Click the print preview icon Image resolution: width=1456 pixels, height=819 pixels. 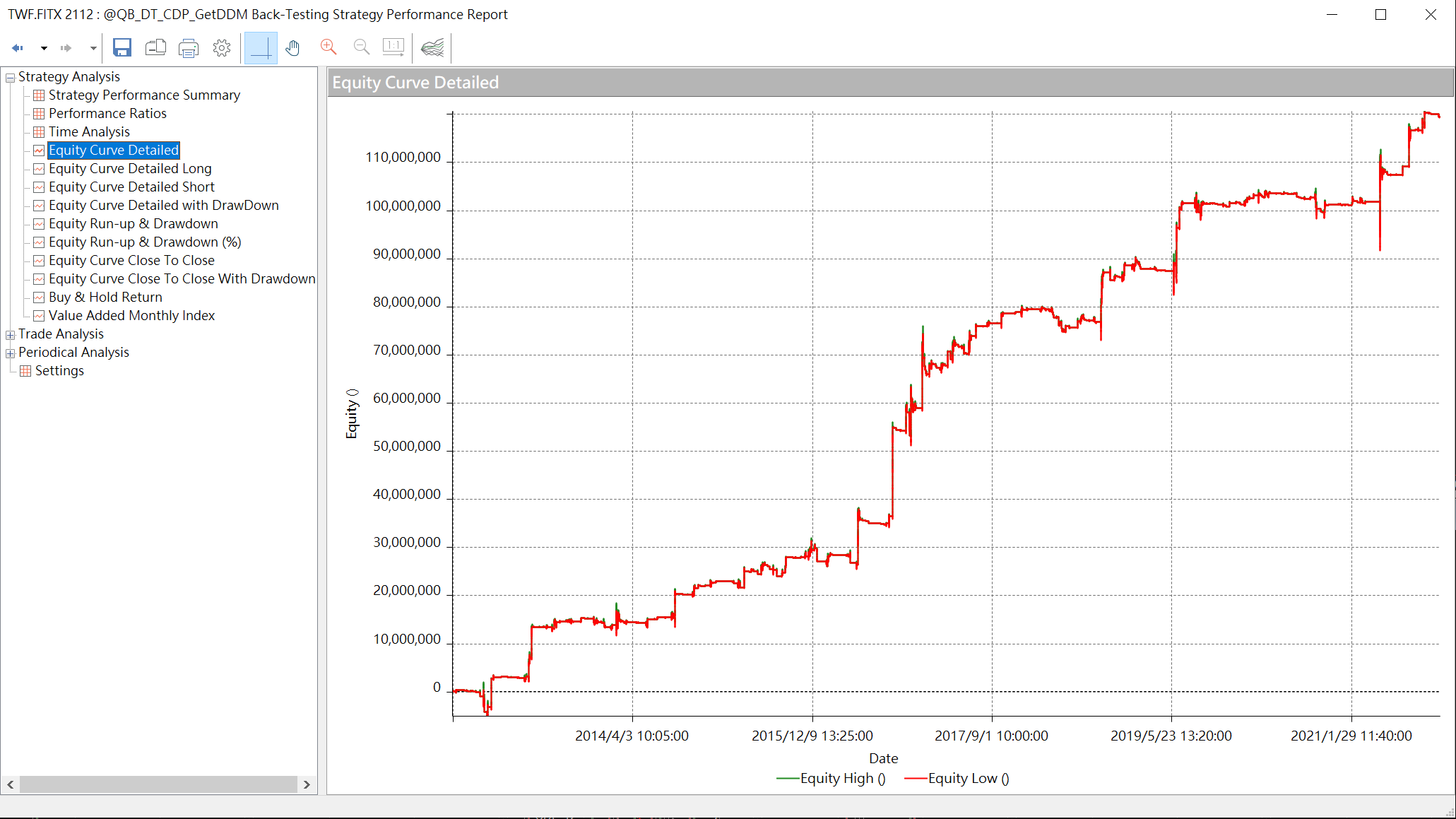[x=155, y=48]
